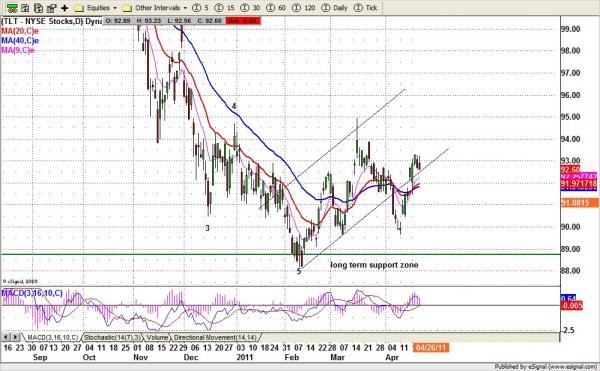Click the O: 92.89 open price readout

click(x=117, y=21)
